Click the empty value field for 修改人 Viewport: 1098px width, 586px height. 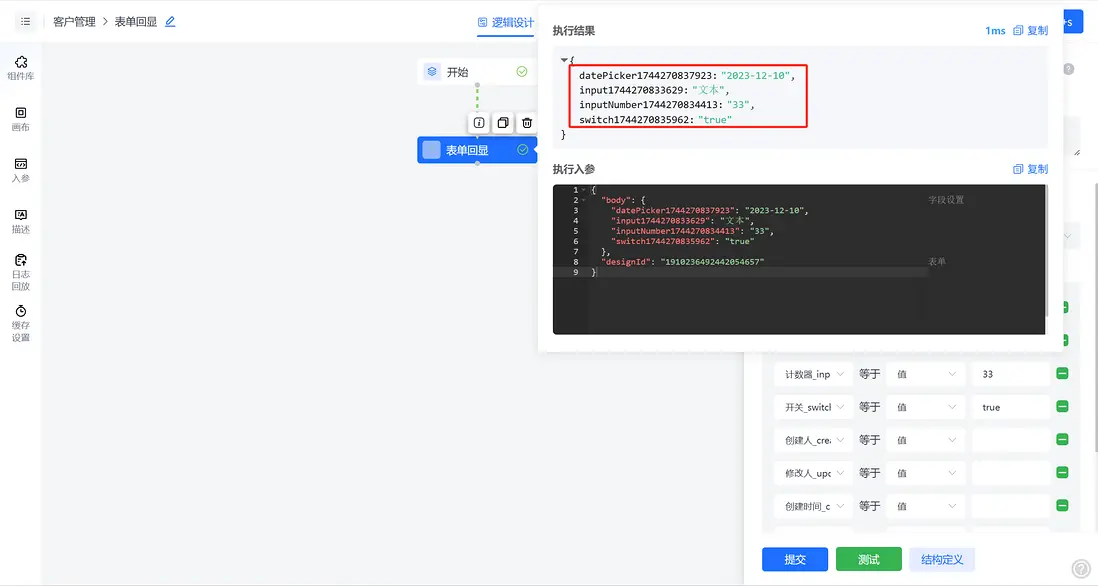pos(1010,473)
